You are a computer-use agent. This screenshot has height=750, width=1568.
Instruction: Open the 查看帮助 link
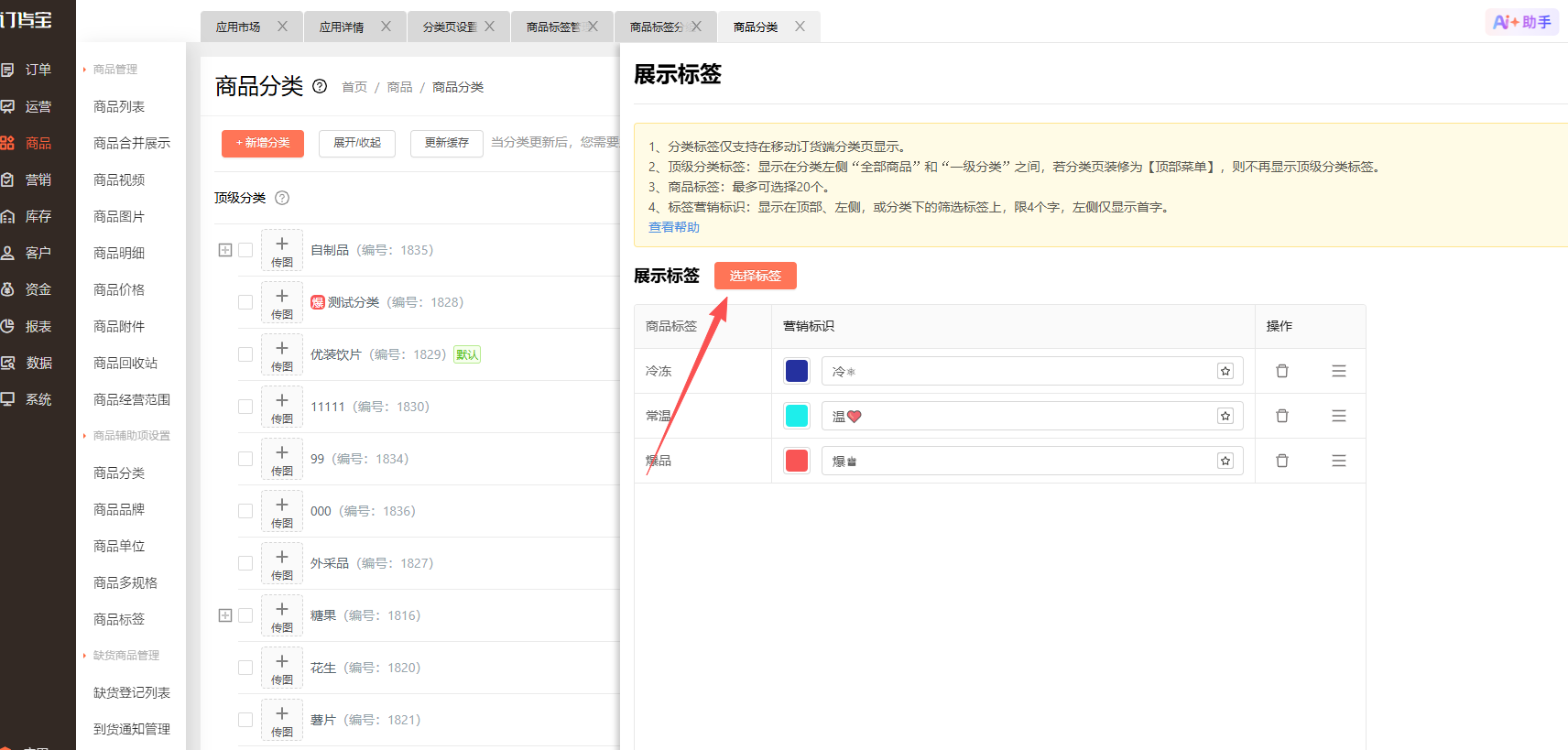[x=674, y=227]
